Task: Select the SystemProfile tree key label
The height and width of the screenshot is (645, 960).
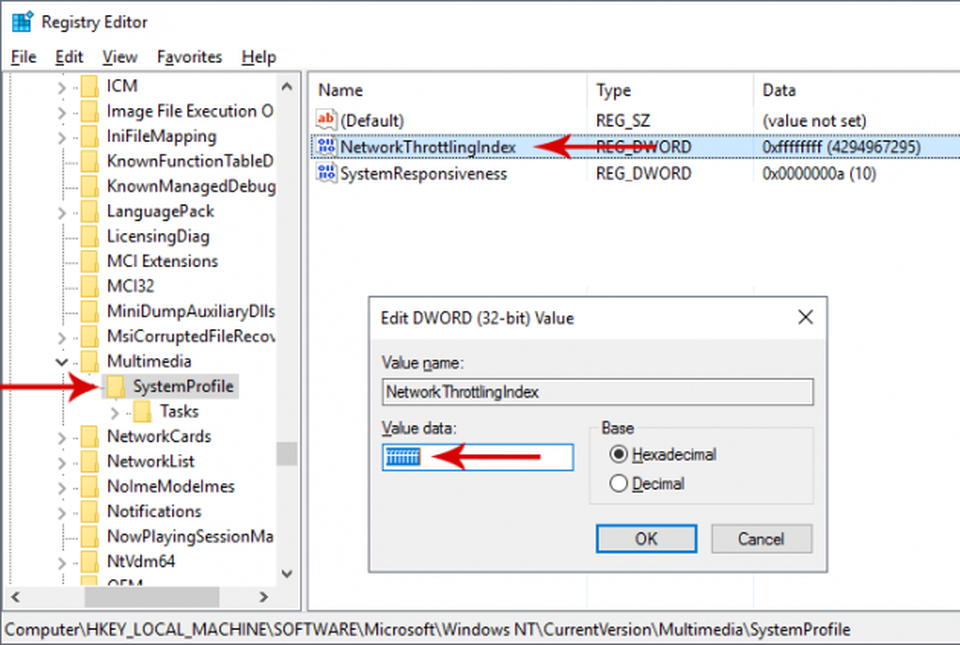Action: click(183, 387)
